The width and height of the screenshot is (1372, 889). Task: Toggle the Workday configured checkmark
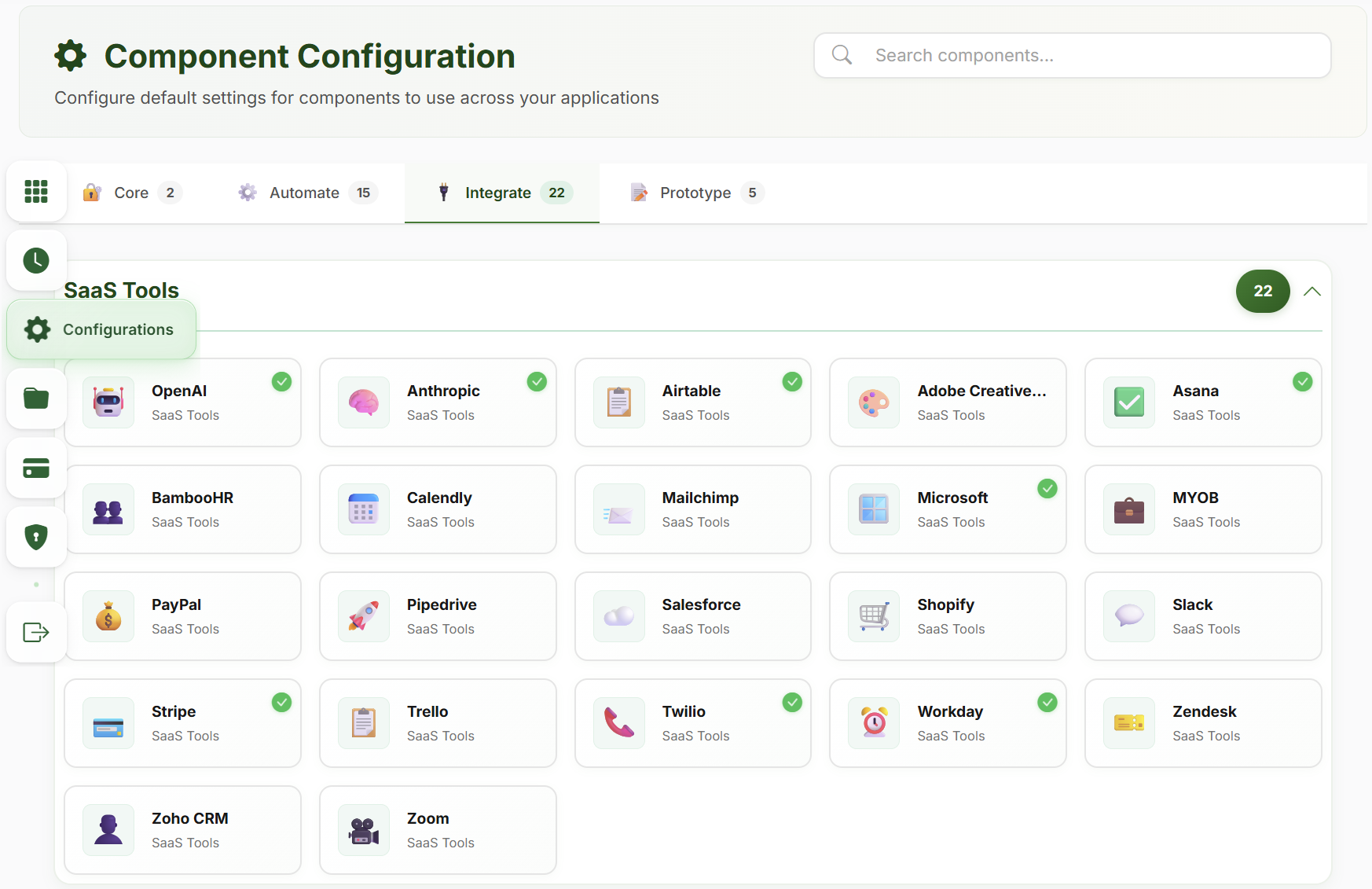tap(1047, 702)
